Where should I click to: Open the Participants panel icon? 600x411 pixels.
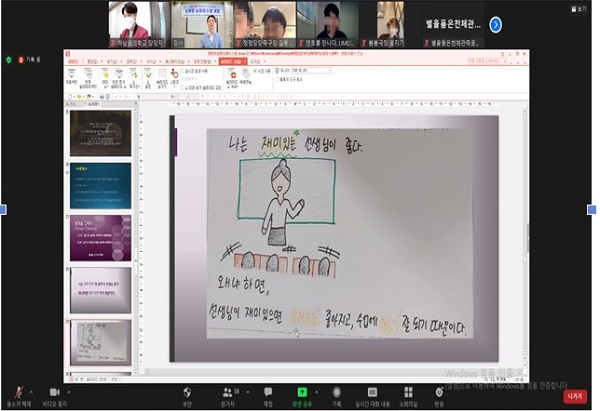coord(227,392)
